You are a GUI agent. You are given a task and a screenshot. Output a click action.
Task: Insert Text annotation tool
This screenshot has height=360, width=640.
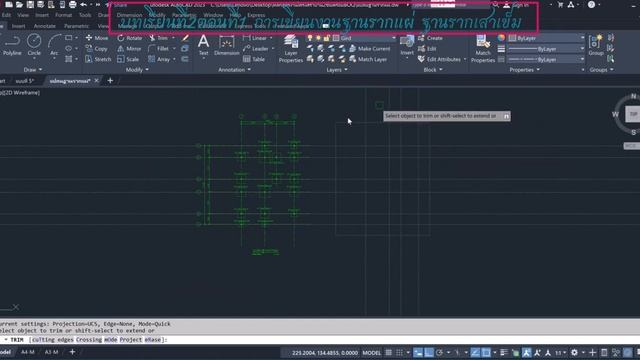pos(203,45)
